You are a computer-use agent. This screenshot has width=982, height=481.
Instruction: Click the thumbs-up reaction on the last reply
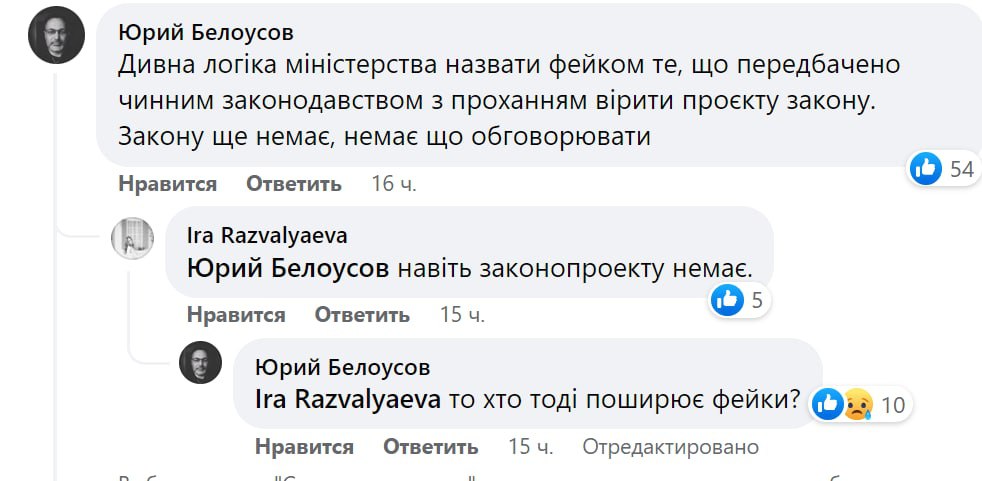click(828, 404)
